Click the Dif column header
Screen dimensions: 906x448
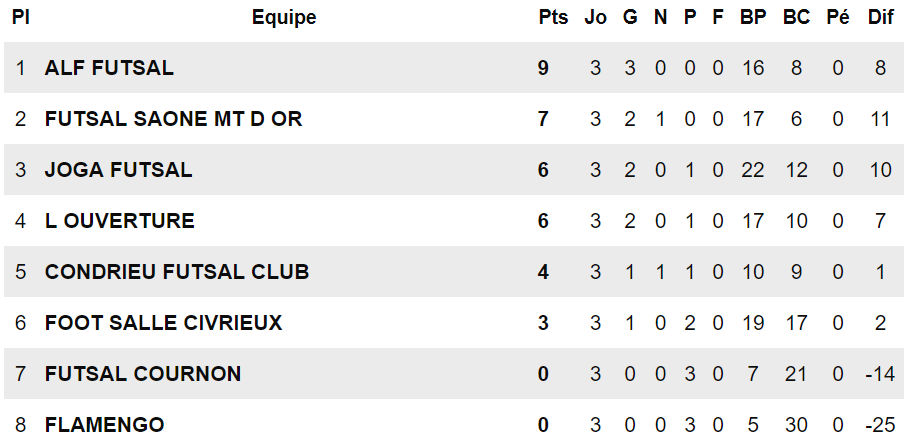[880, 17]
